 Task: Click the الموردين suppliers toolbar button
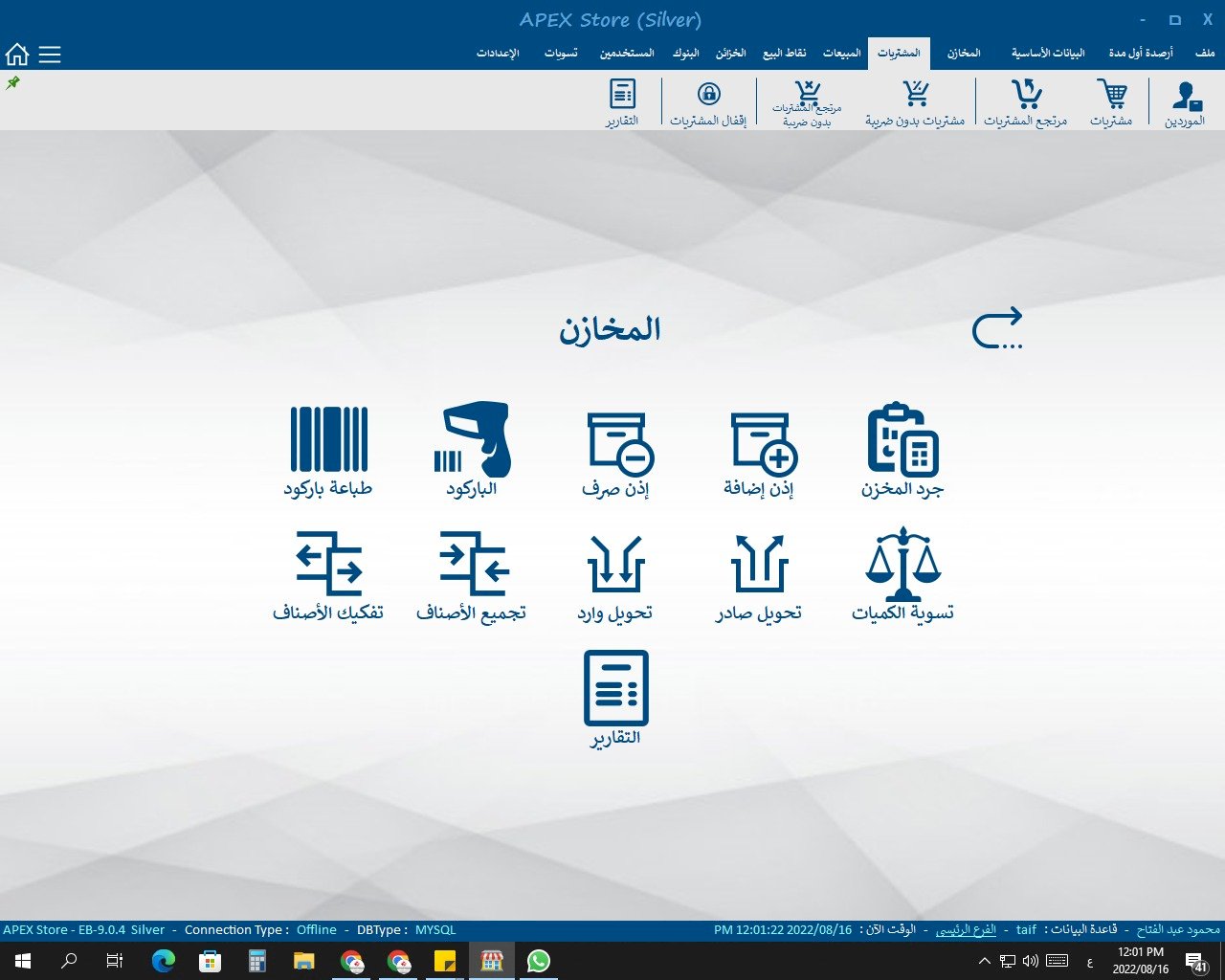[1185, 103]
